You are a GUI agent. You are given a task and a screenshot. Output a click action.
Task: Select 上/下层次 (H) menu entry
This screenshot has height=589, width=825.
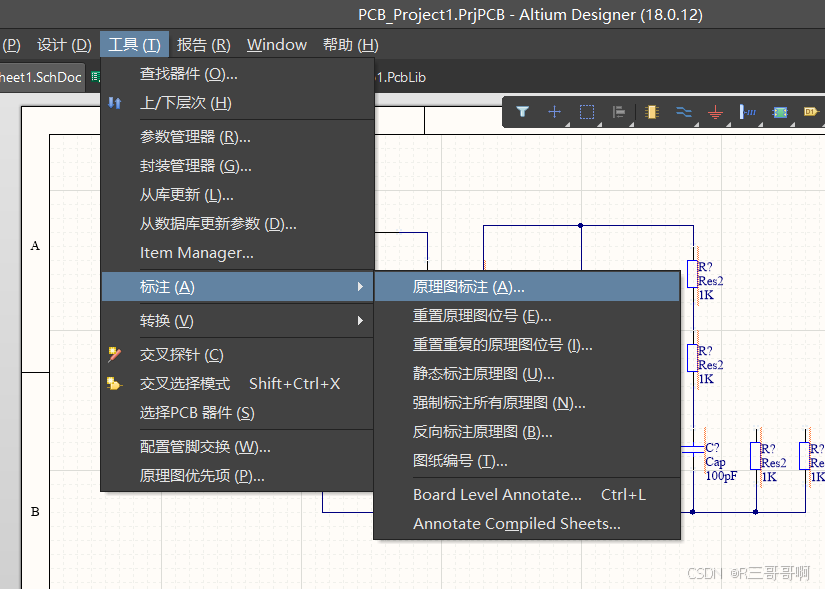pos(237,103)
